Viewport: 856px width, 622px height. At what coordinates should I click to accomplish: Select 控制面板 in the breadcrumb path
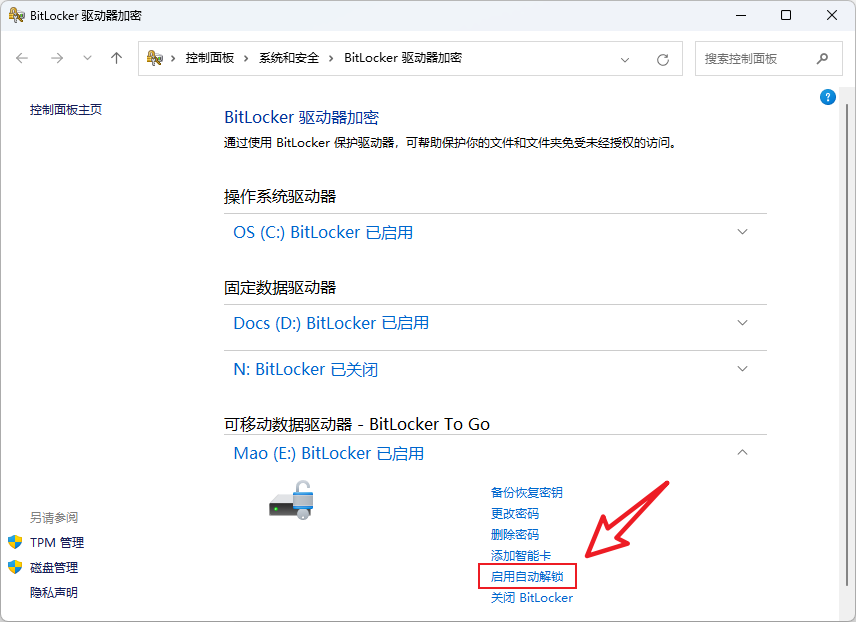click(209, 58)
